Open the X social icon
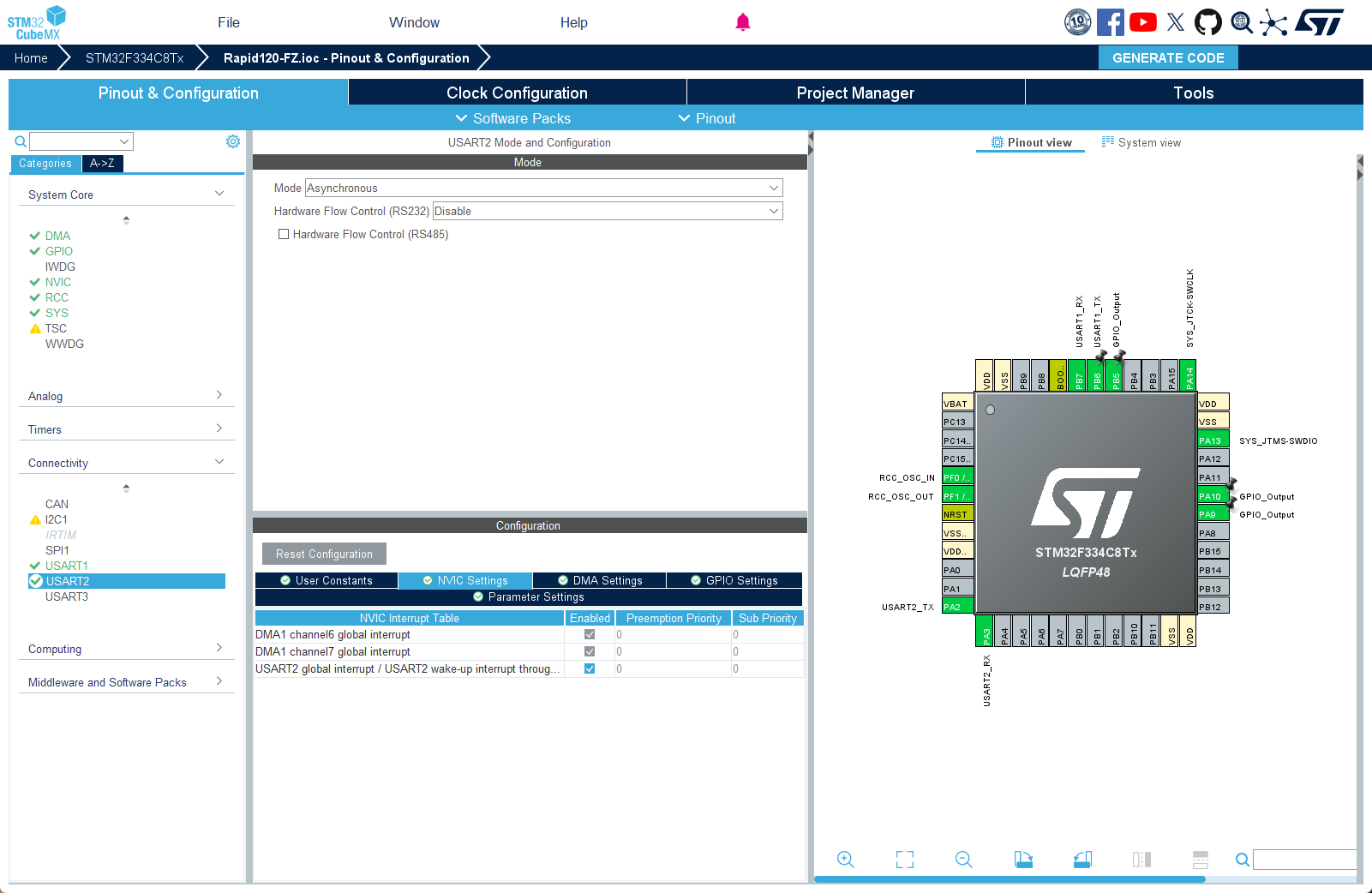This screenshot has width=1372, height=893. (1176, 22)
